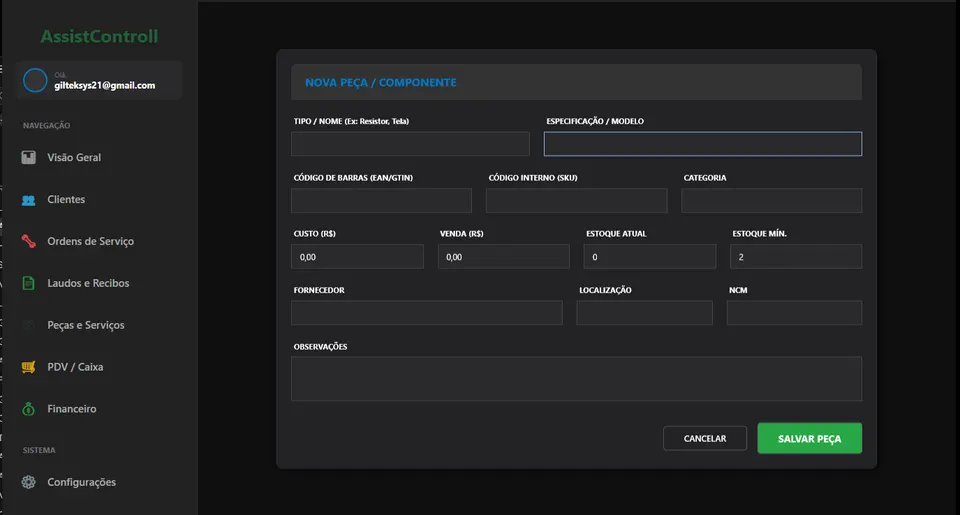The height and width of the screenshot is (515, 960).
Task: Click the Especificação / Modelo field
Action: point(703,144)
